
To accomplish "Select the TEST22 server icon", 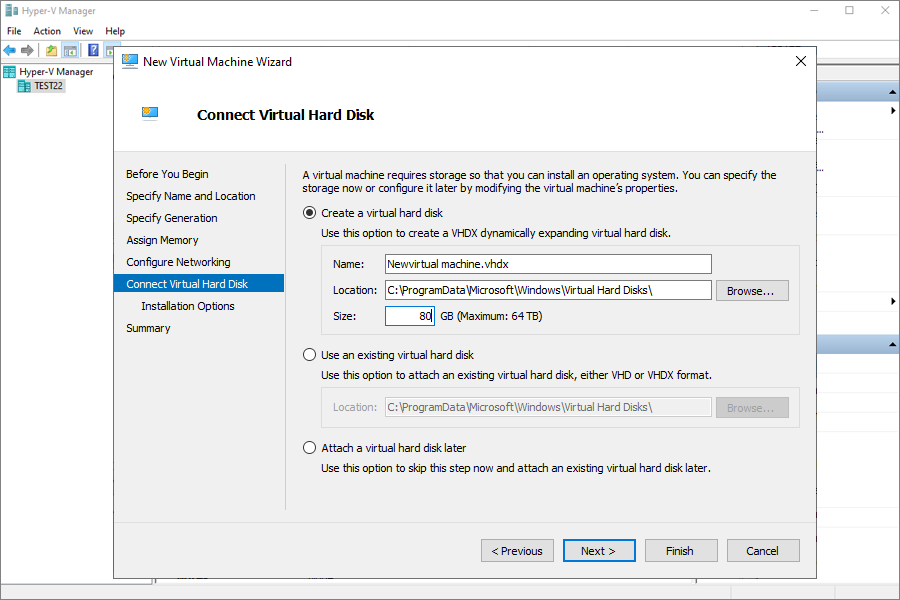I will tap(24, 86).
